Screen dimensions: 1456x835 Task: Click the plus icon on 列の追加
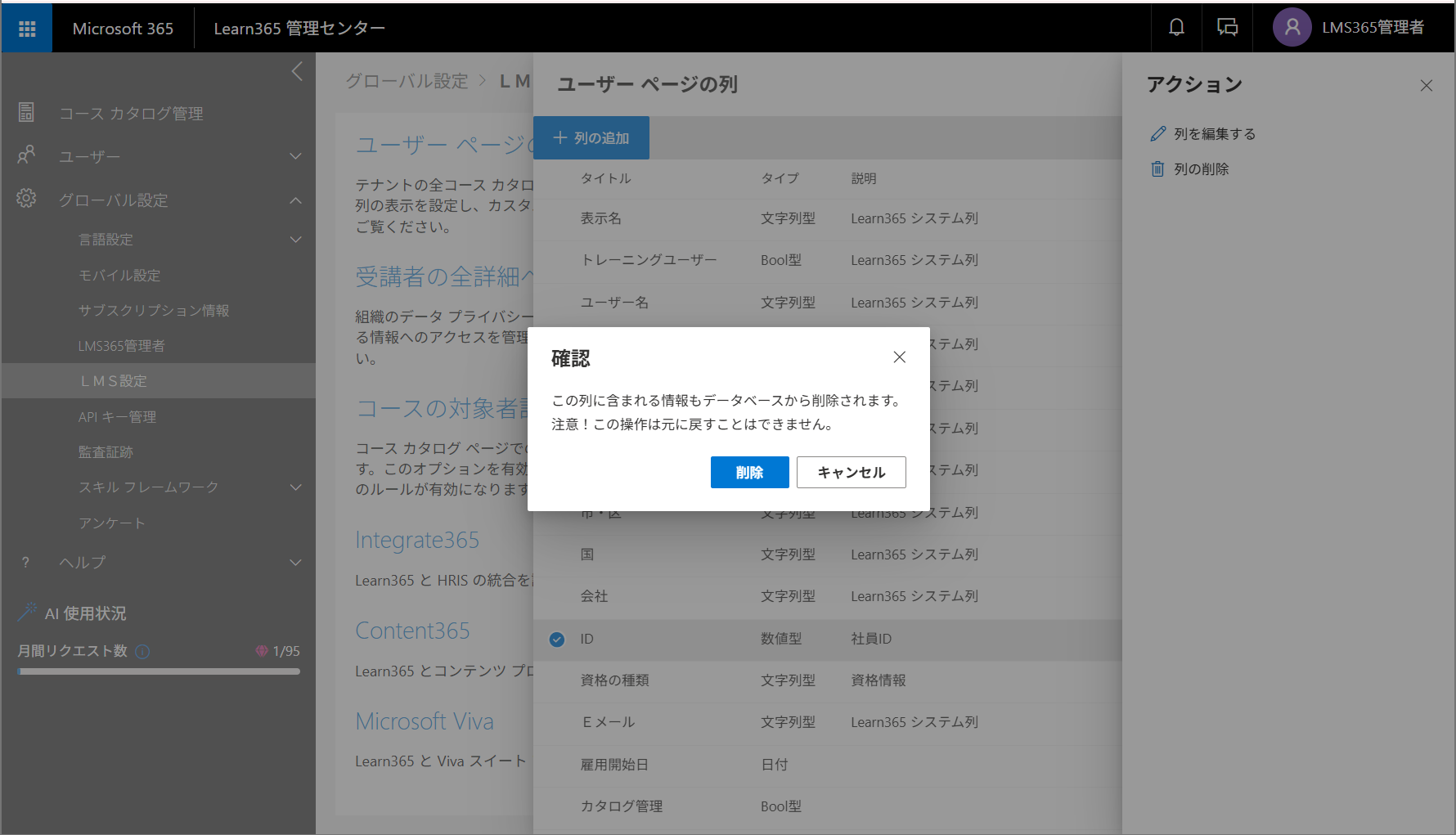(560, 137)
